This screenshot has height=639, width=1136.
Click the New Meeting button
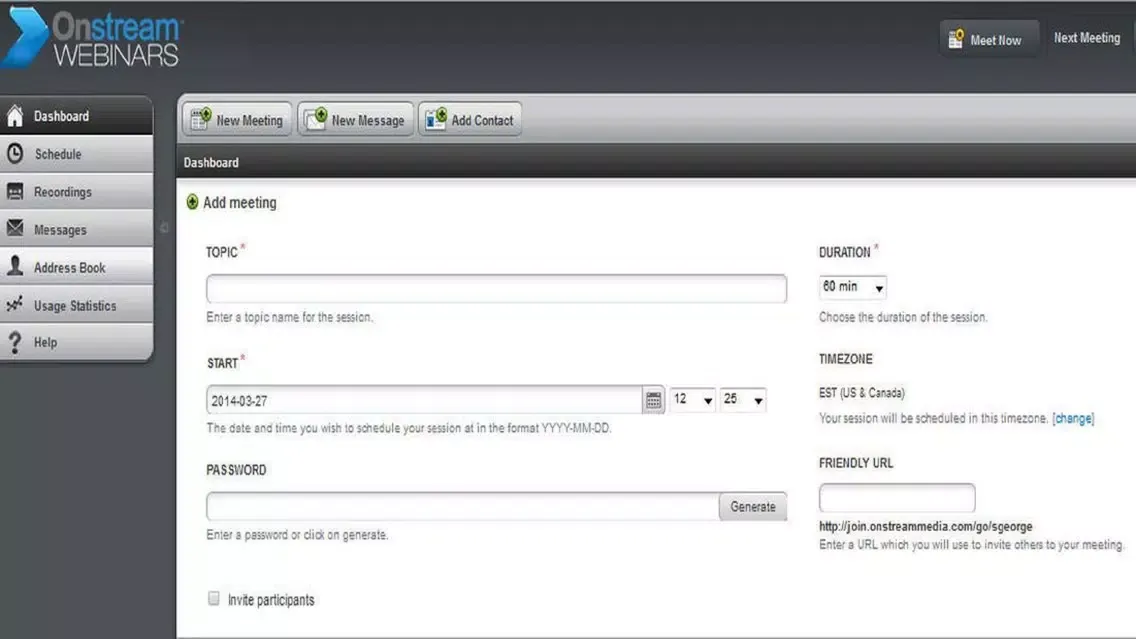237,120
